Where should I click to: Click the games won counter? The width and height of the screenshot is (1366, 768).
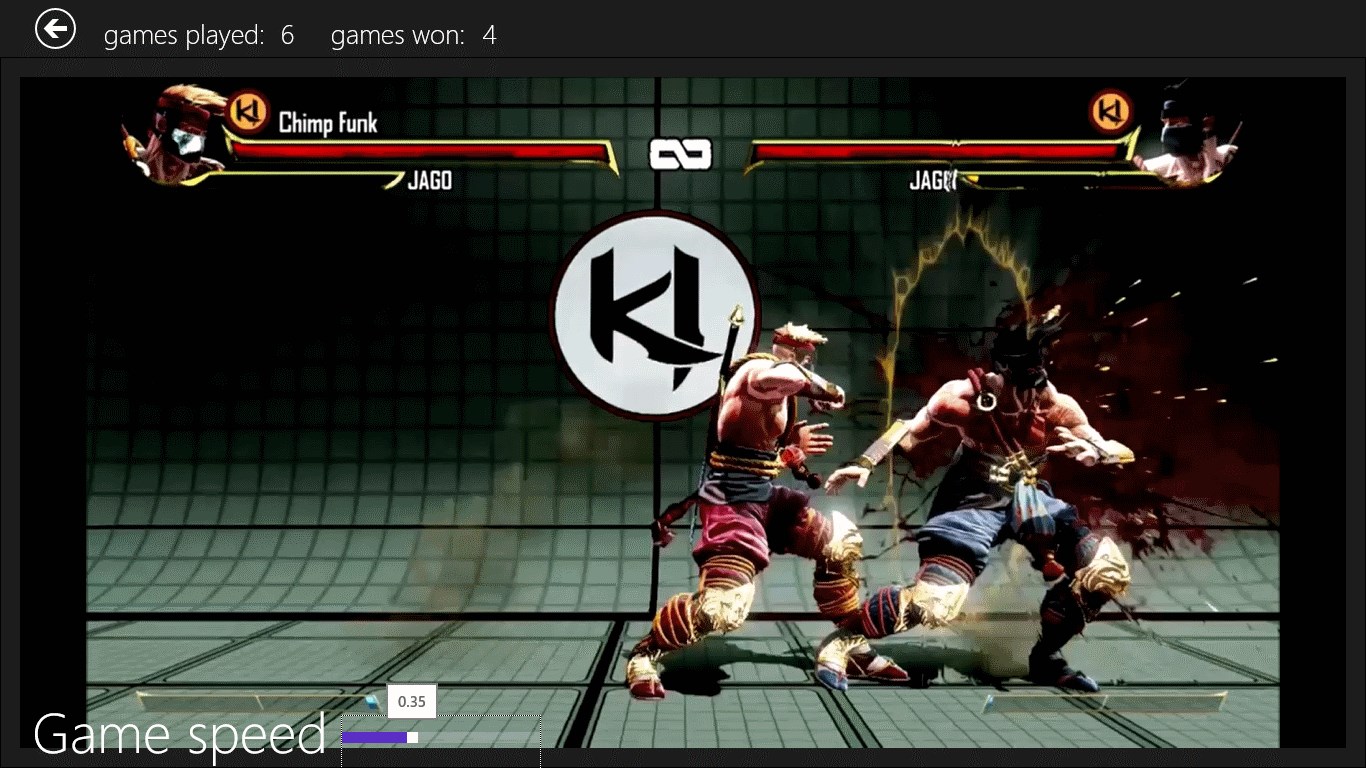click(413, 36)
